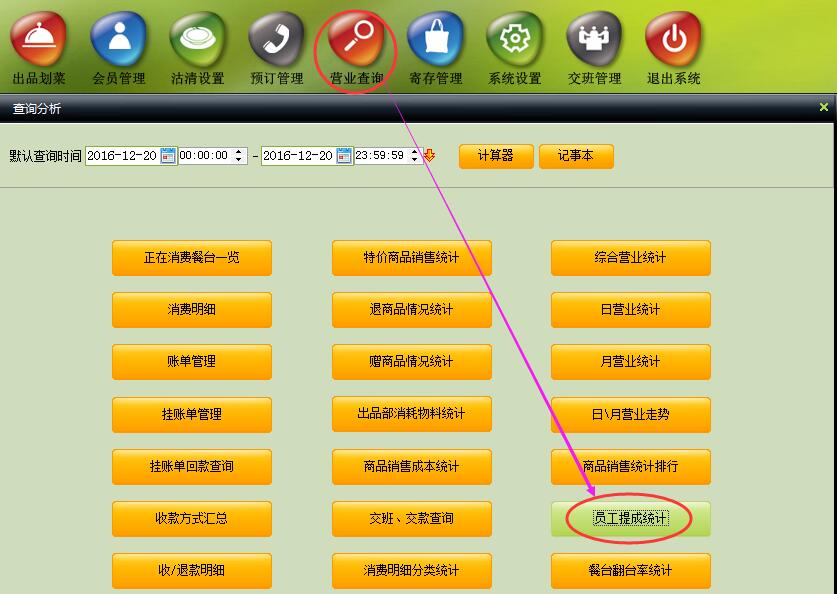Open 月营业统计
This screenshot has width=837, height=594.
click(x=630, y=362)
